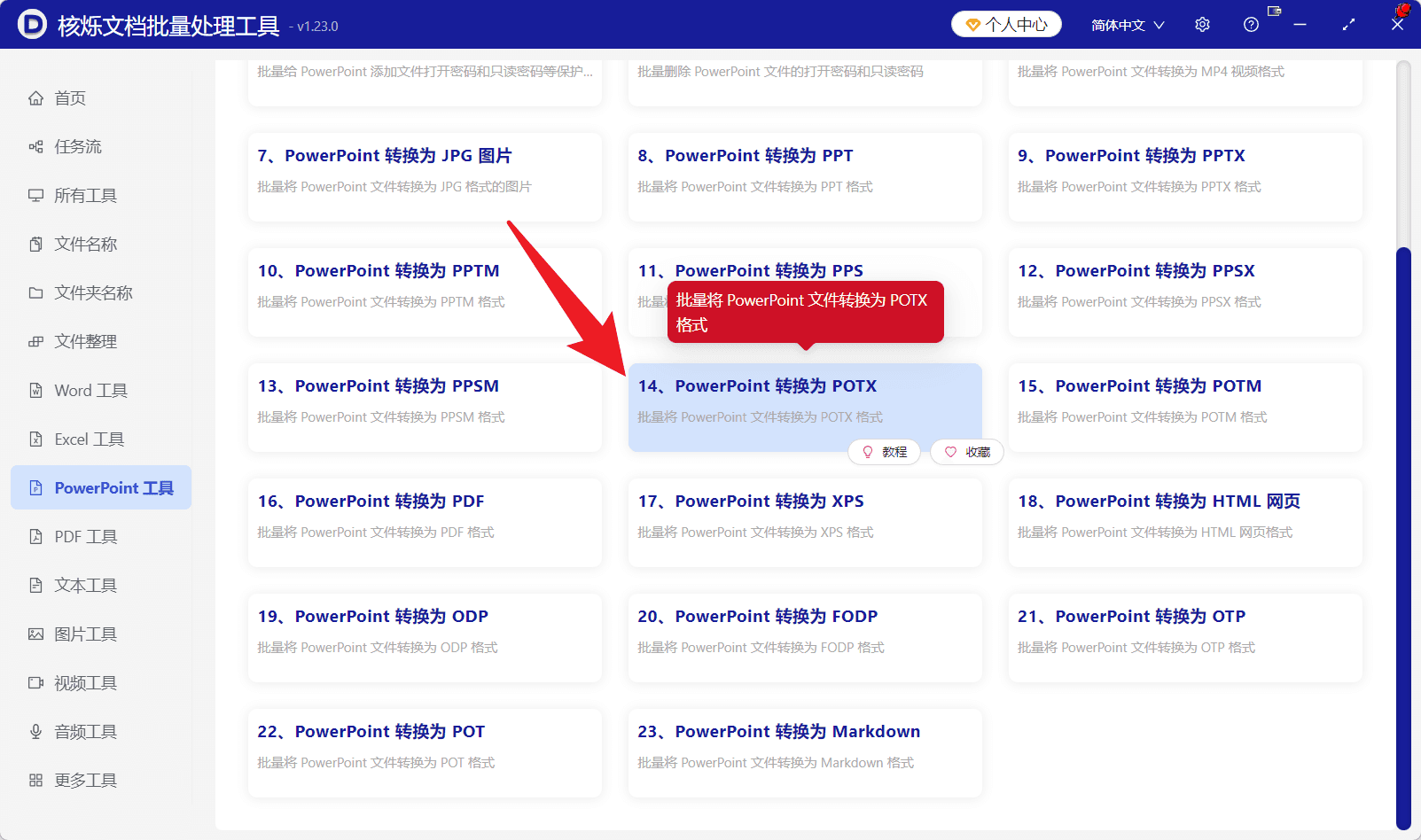Click the diamond icon in 个人中心
The width and height of the screenshot is (1421, 840).
[973, 25]
